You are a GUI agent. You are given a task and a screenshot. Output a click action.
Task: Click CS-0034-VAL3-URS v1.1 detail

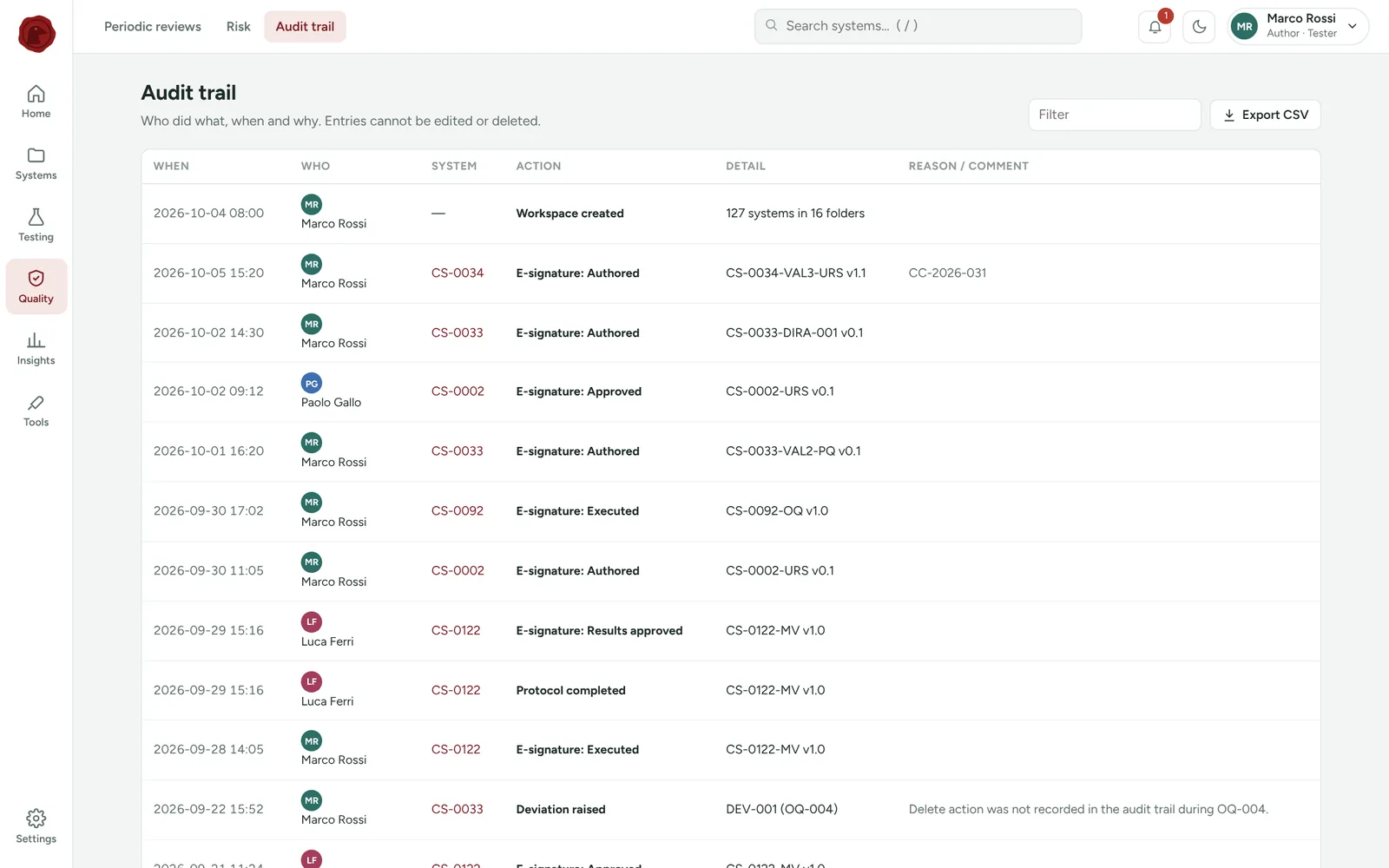coord(796,273)
